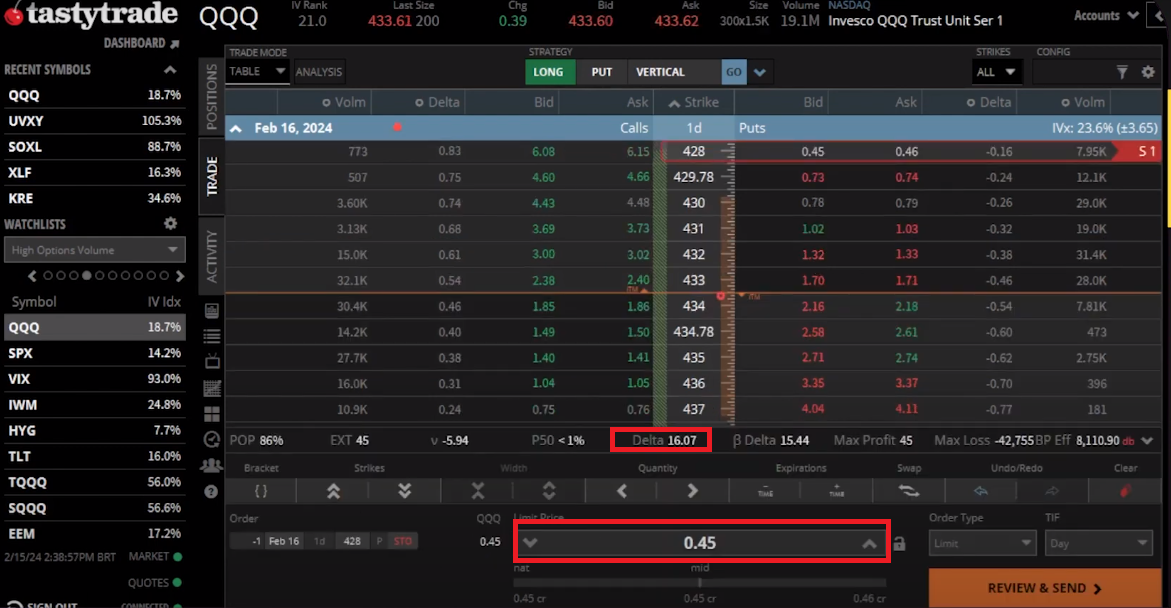The height and width of the screenshot is (608, 1171).
Task: Open the Order Type Limit dropdown
Action: click(982, 543)
